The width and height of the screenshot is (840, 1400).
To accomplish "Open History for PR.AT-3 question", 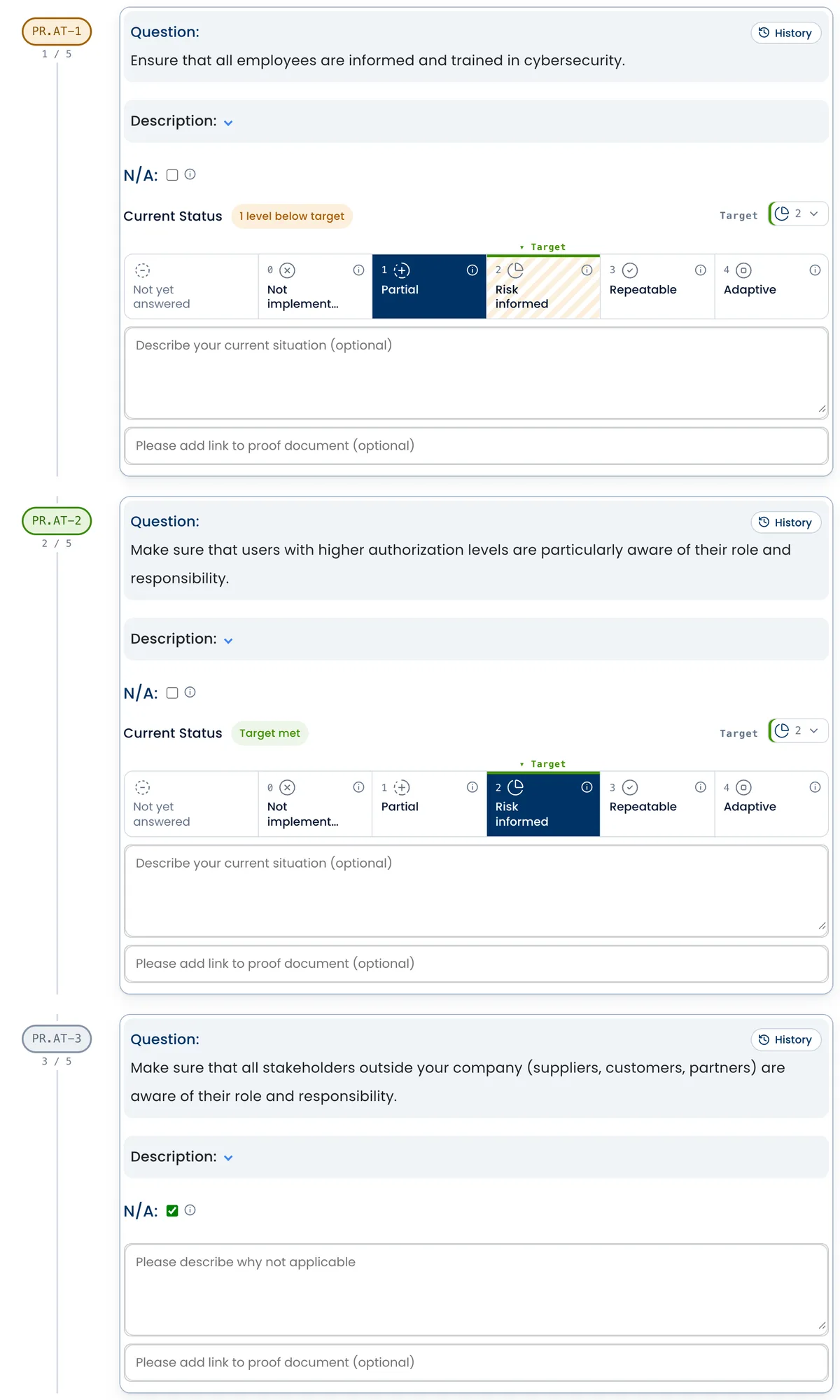I will point(786,1040).
